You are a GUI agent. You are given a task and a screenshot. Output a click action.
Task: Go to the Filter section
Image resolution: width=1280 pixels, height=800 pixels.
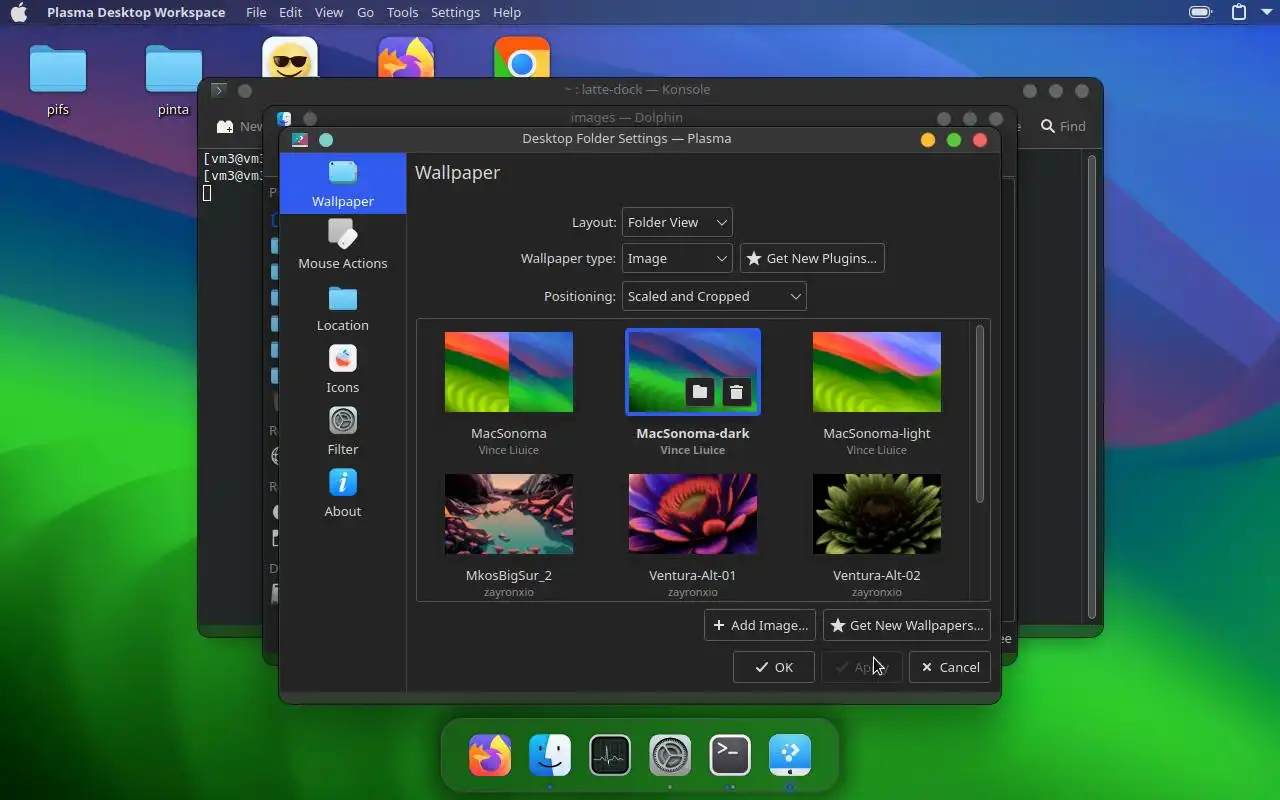[x=343, y=432]
